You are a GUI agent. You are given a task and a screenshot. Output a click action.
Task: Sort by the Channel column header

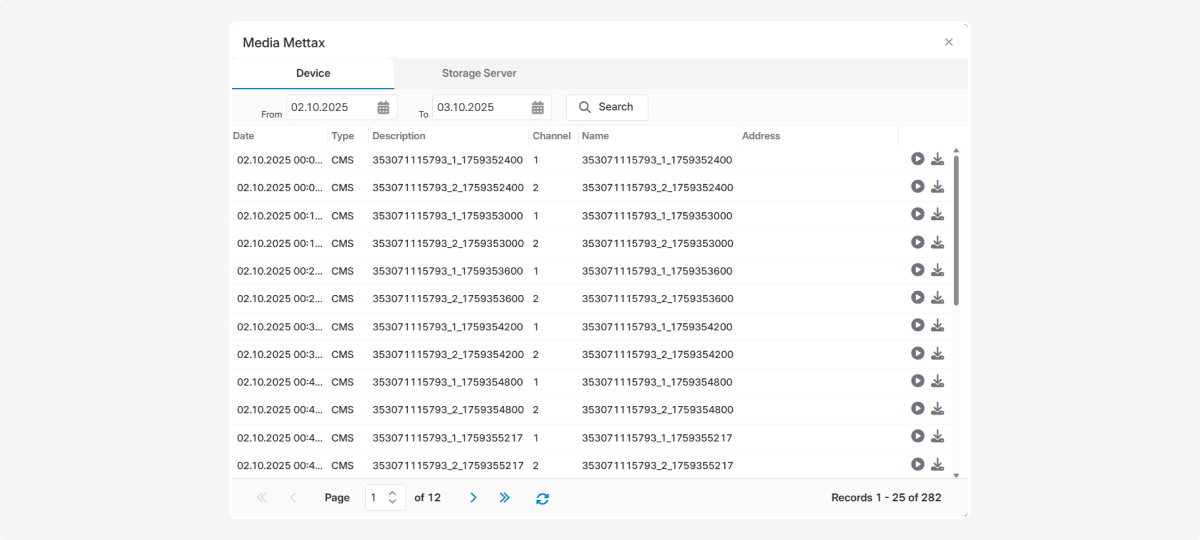tap(551, 136)
